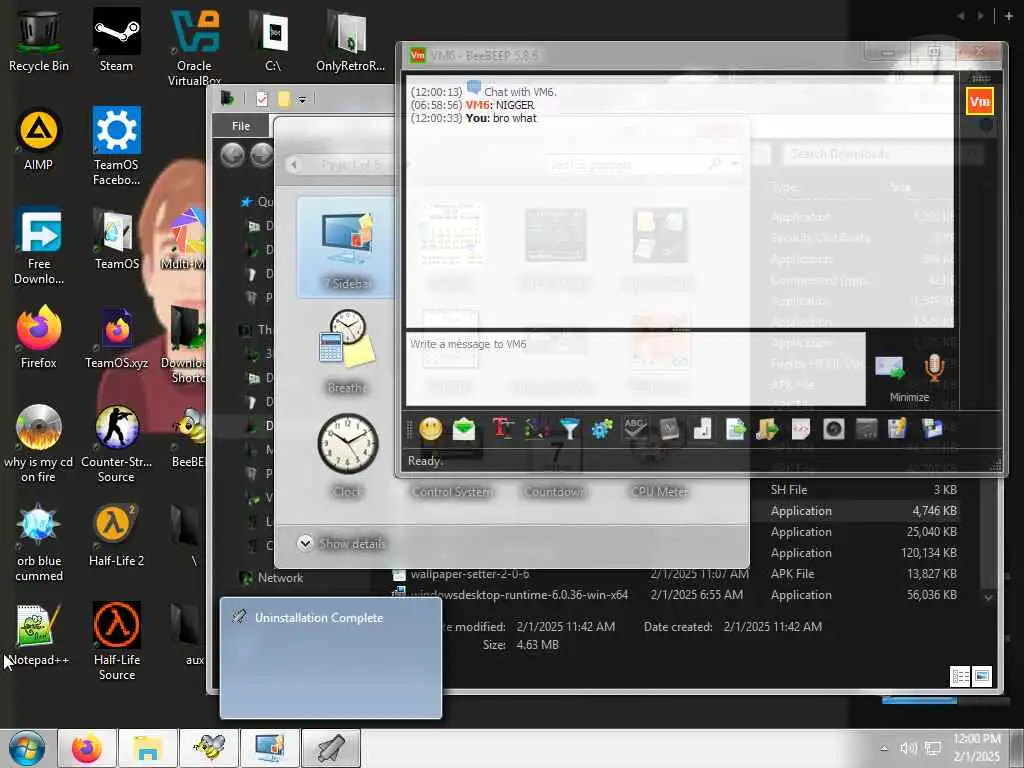Open Oracle VirtualBox desktop shortcut
Viewport: 1024px width, 768px height.
click(195, 47)
